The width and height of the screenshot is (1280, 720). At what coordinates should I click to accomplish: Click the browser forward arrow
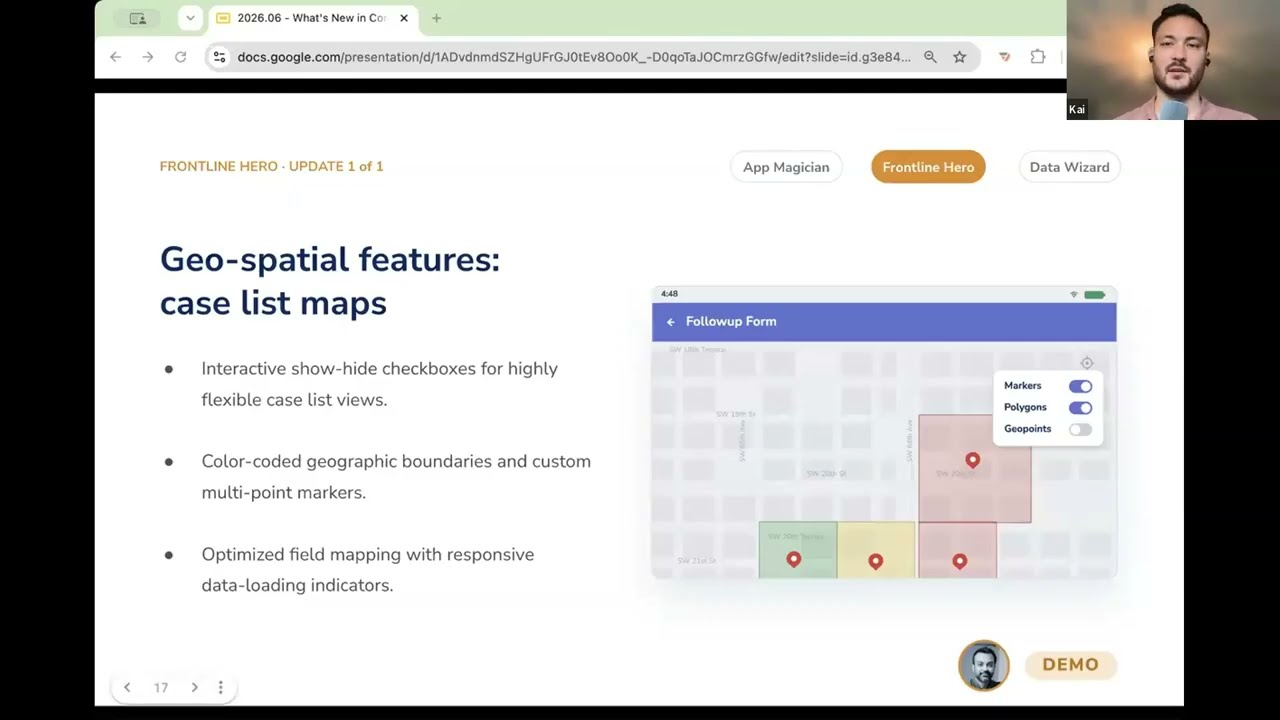tap(148, 57)
